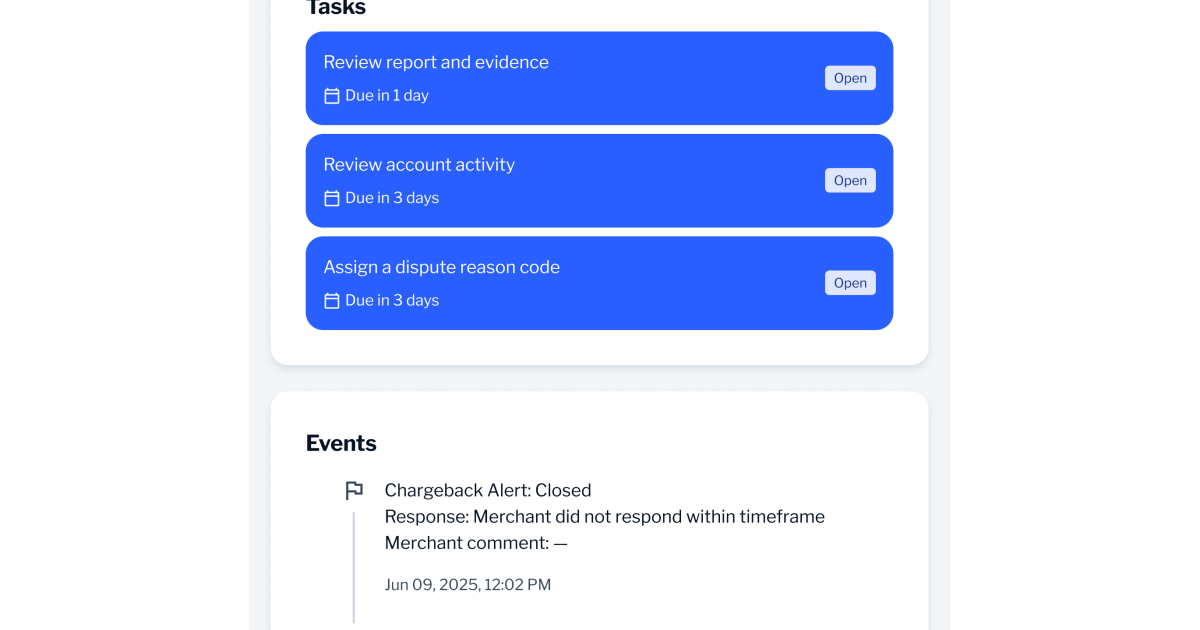Screen dimensions: 1200x630
Task: Collapse the Events section via its heading
Action: pos(341,443)
